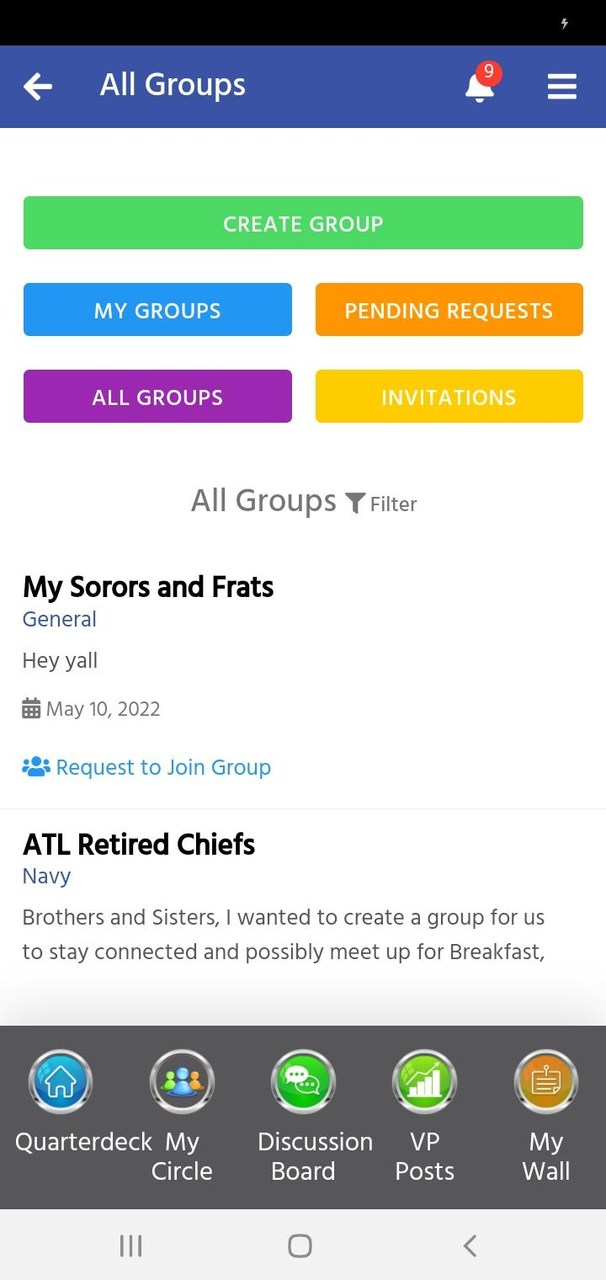Open My Groups

157,310
